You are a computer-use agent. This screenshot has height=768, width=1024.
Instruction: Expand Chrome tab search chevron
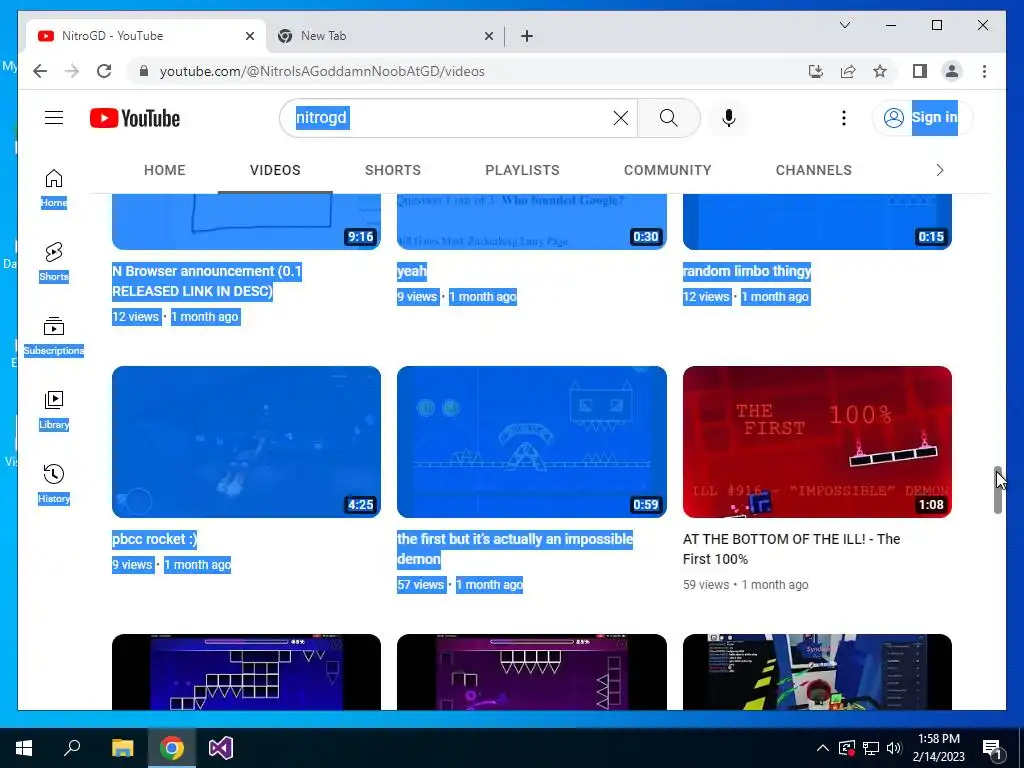click(844, 25)
